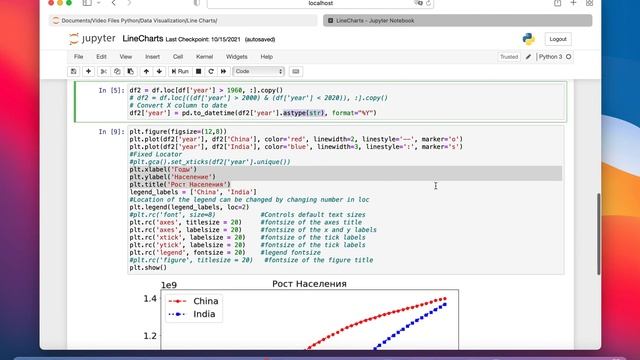Image resolution: width=640 pixels, height=360 pixels.
Task: Cut selected cells with the scissors icon
Action: [104, 71]
